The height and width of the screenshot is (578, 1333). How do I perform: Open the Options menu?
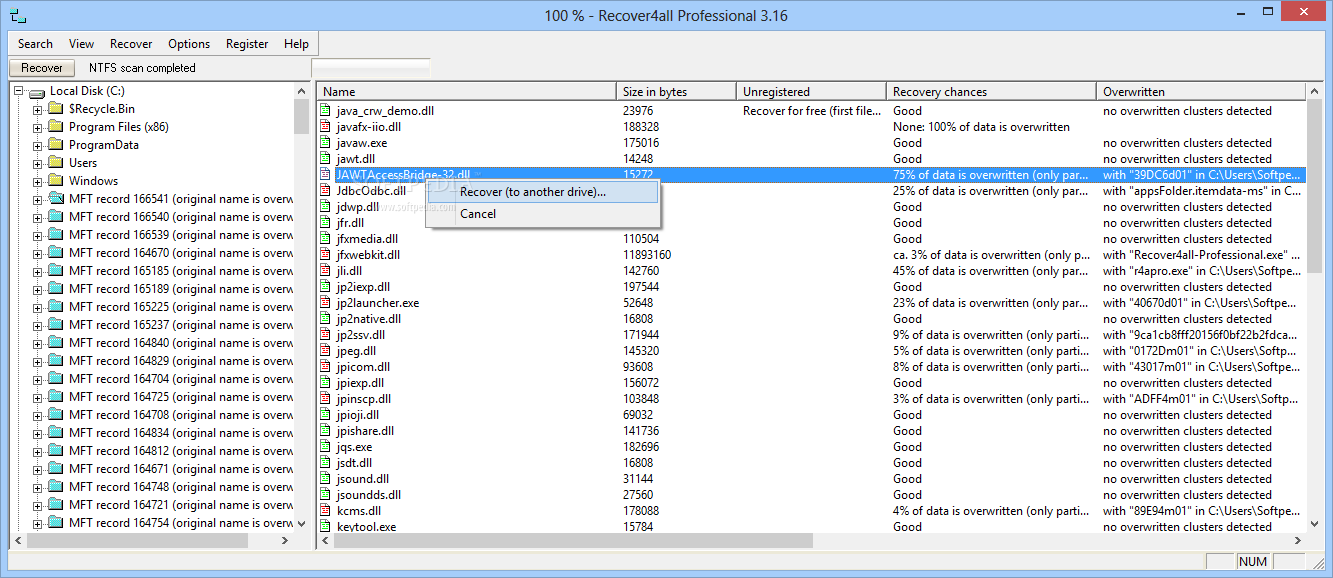click(189, 44)
